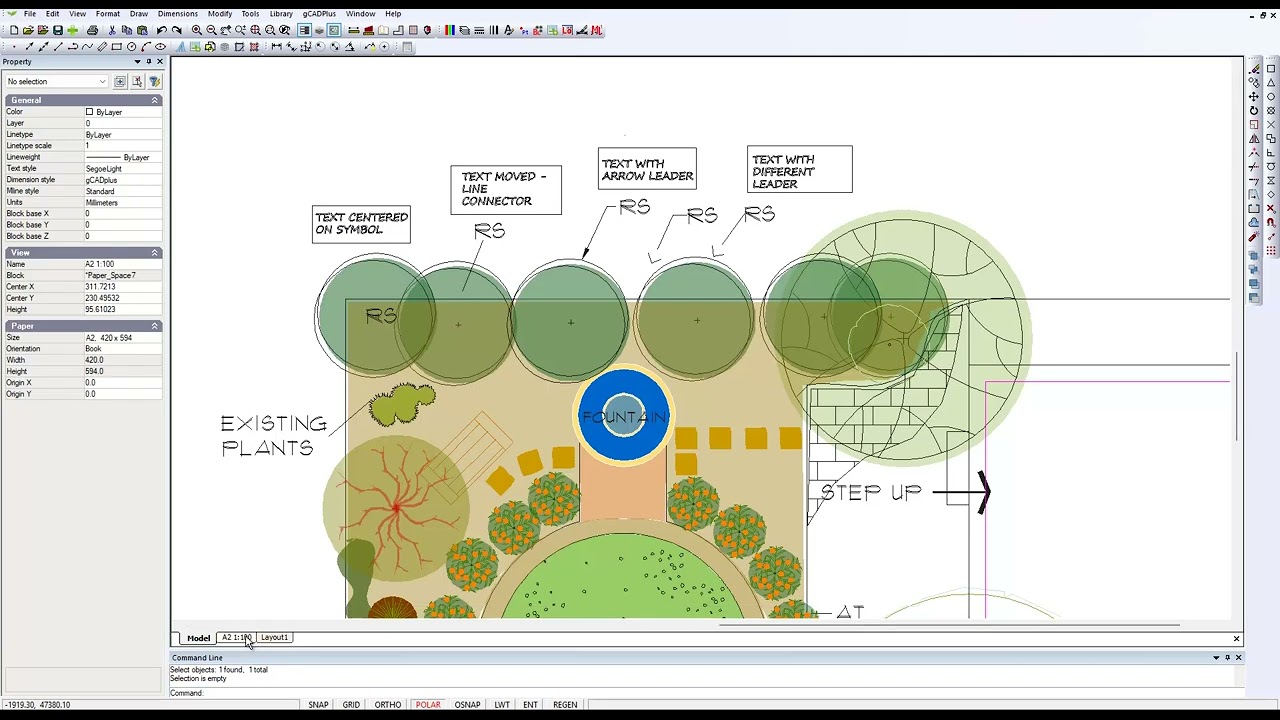Open the Dimensions menu
1280x720 pixels.
coord(178,14)
